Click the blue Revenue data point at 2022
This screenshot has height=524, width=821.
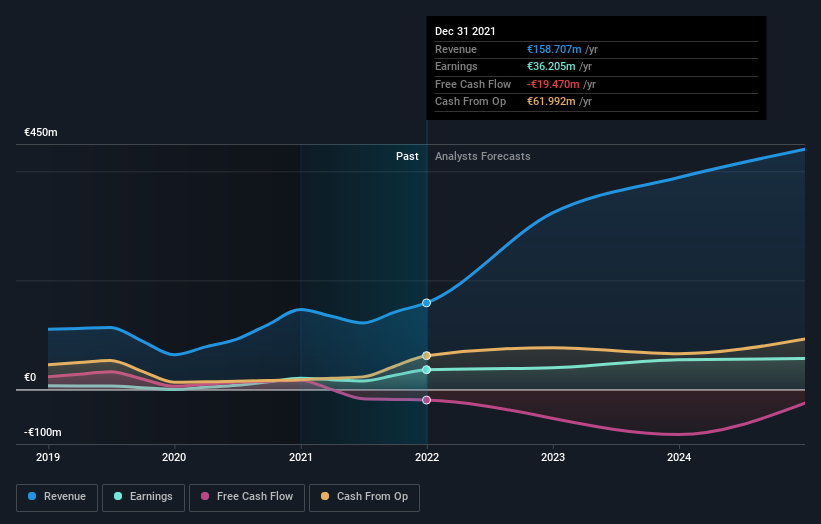(427, 303)
